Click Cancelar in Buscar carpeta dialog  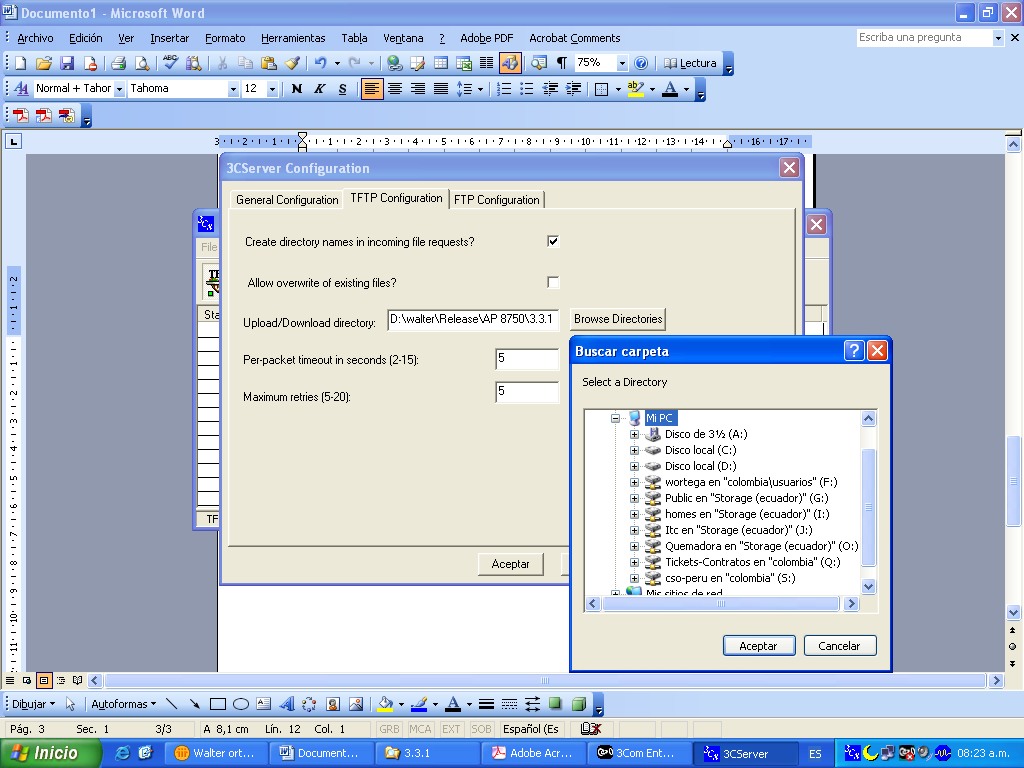(x=839, y=646)
